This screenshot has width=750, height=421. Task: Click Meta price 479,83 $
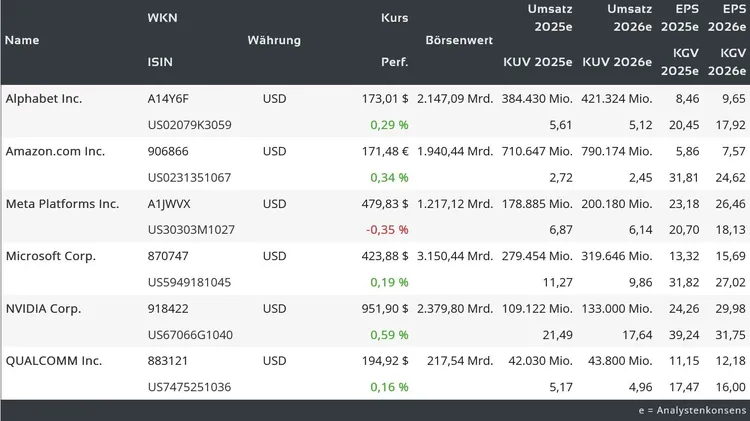click(x=385, y=204)
